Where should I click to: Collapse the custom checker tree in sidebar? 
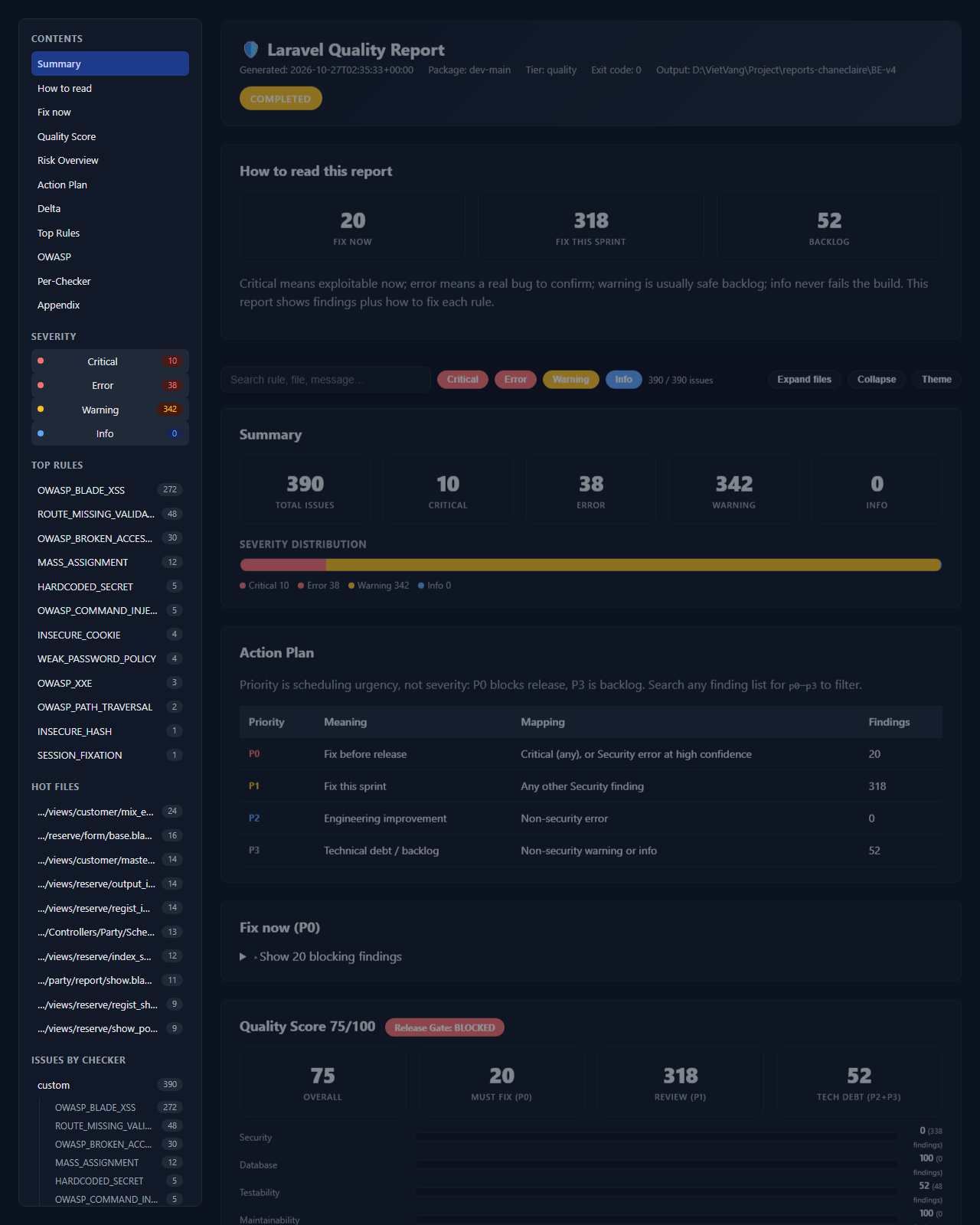tap(110, 1085)
